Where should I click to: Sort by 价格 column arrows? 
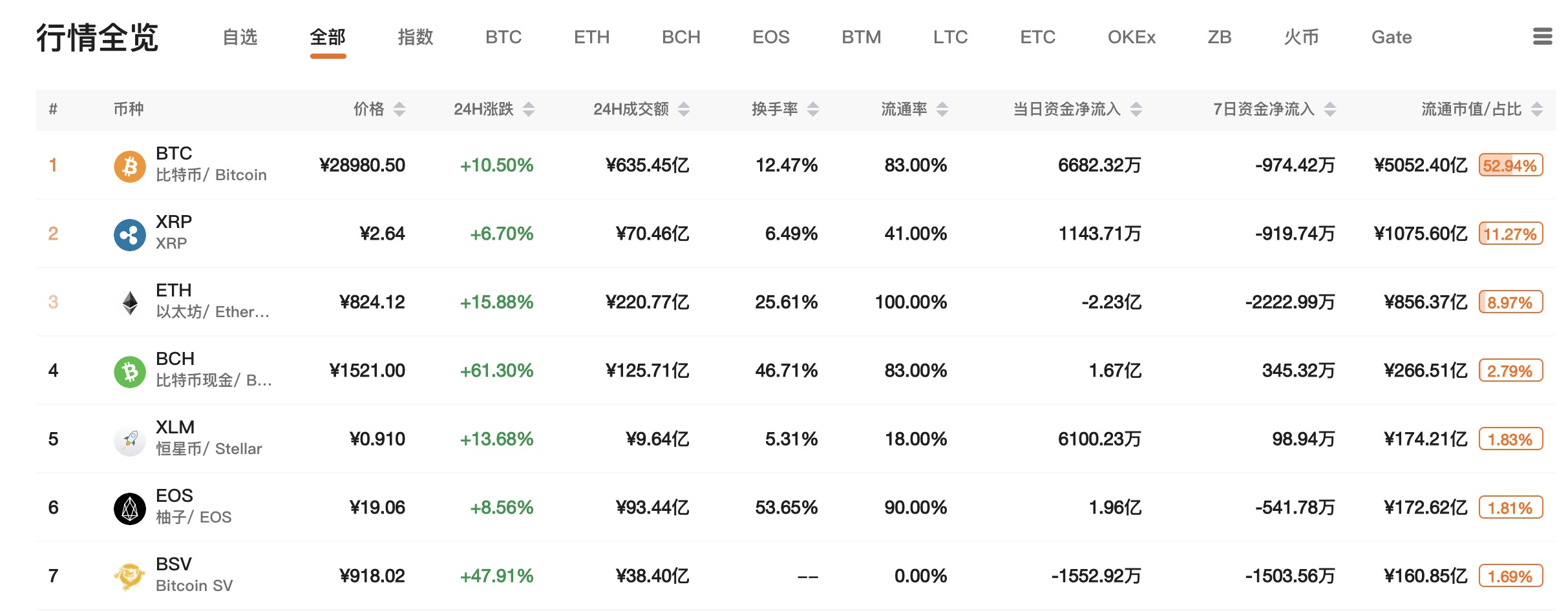(x=399, y=109)
